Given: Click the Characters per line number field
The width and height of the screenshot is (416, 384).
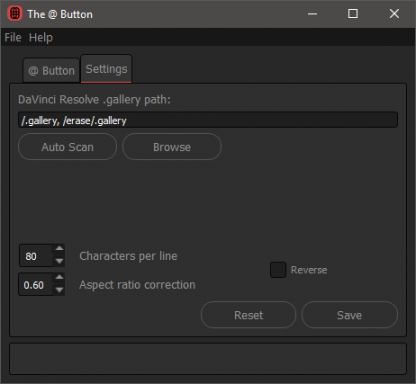Looking at the screenshot, I should 36,256.
